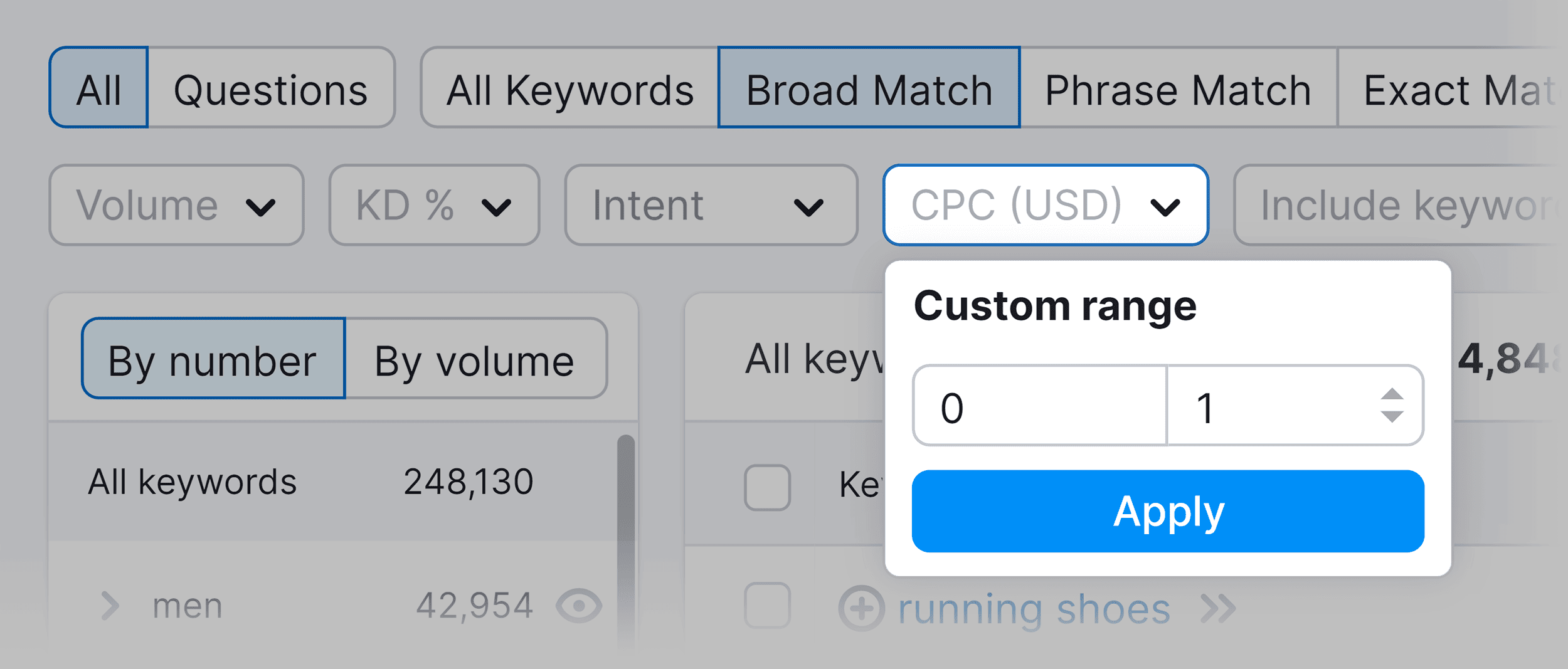Switch to the Questions tab
This screenshot has width=1568, height=669.
point(270,88)
